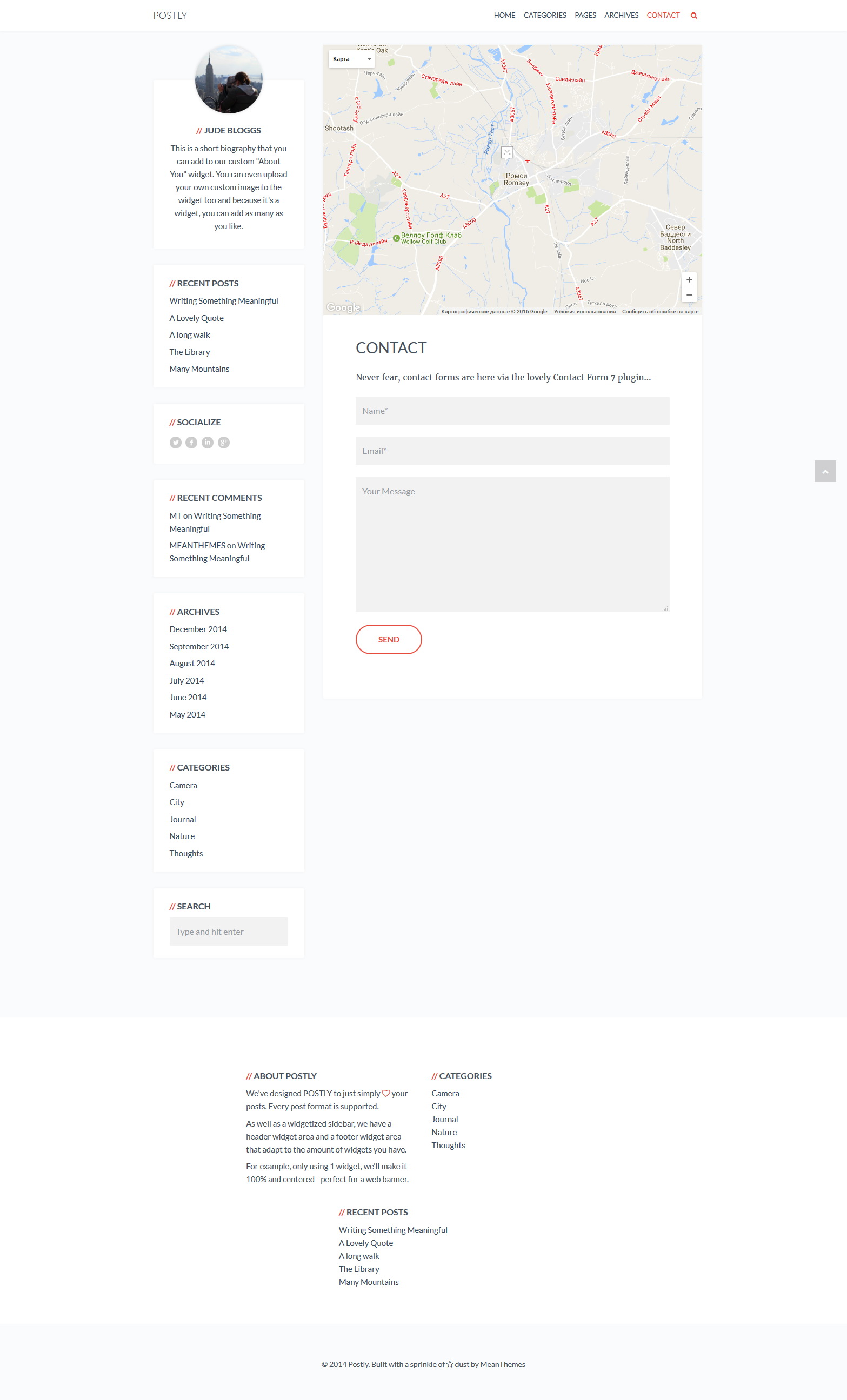Click the Shootash label on map
The image size is (847, 1400).
pyautogui.click(x=339, y=129)
